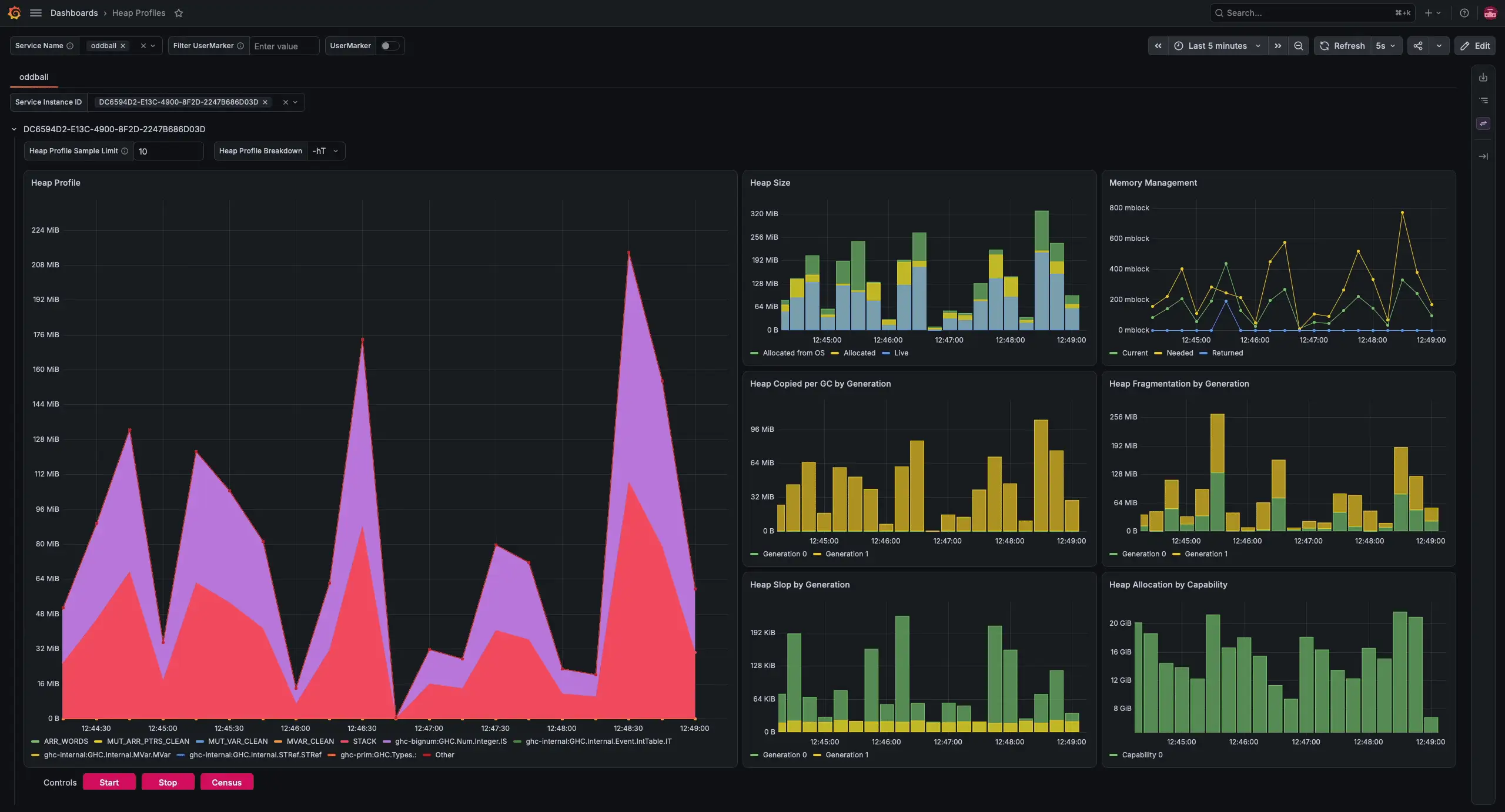1505x812 pixels.
Task: Open the help question mark icon
Action: 1464,13
